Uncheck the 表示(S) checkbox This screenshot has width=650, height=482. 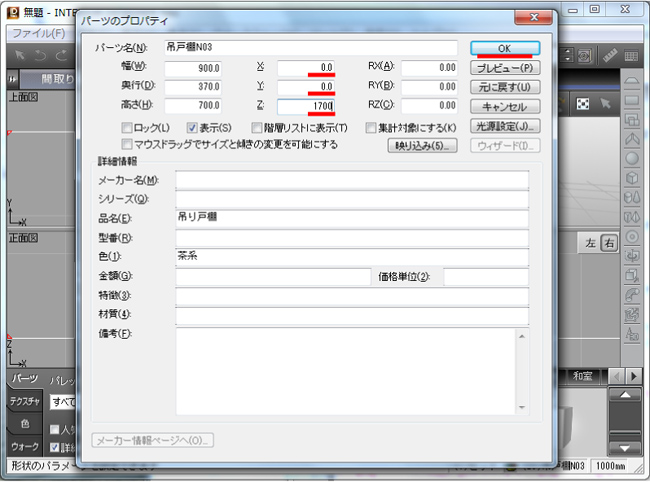(193, 128)
